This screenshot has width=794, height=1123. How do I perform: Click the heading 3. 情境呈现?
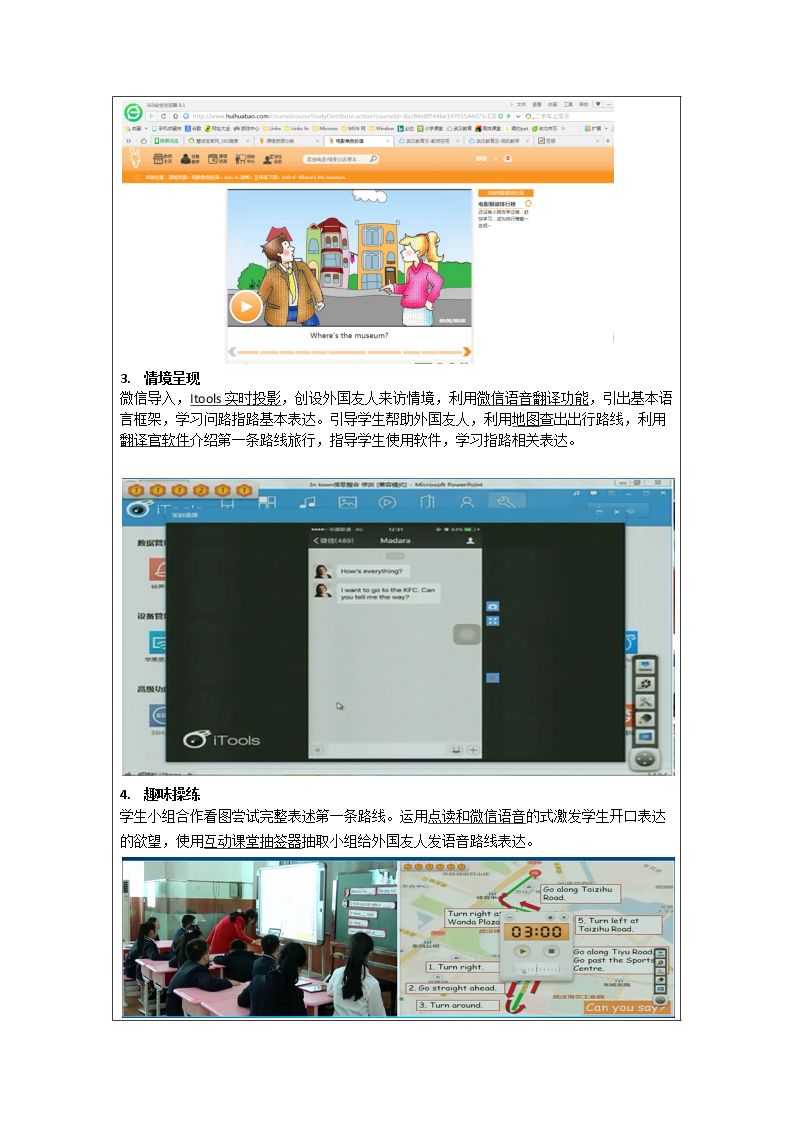160,378
